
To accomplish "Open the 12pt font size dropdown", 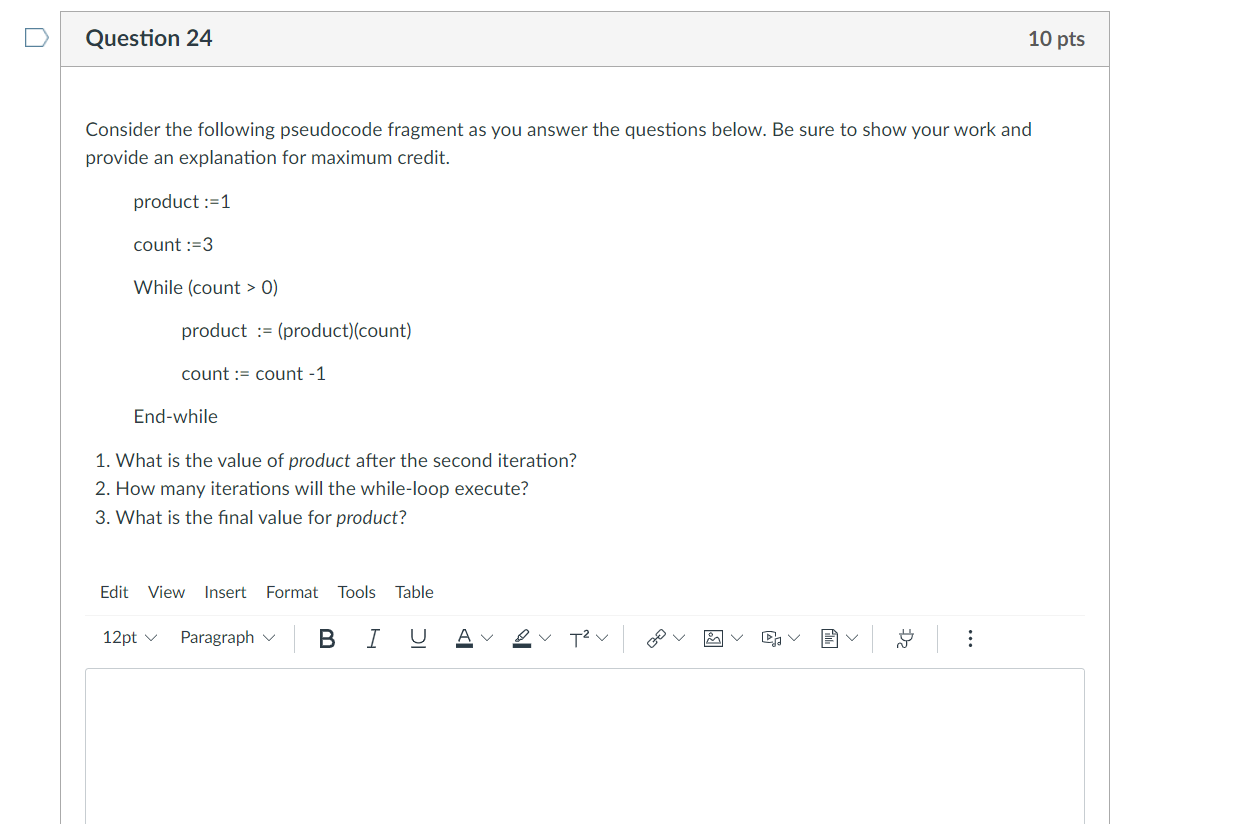I will click(128, 638).
